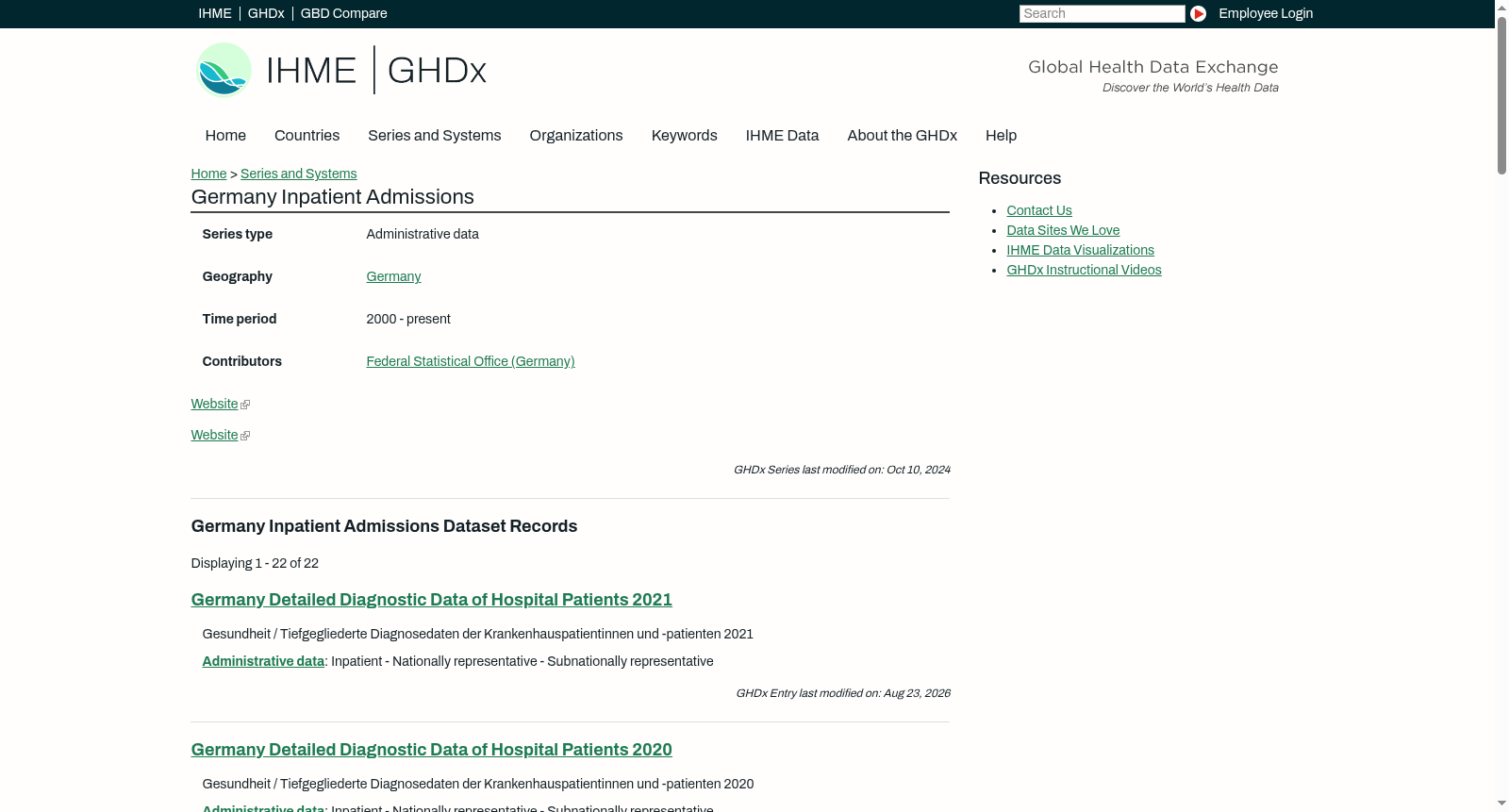
Task: Click the 'GHDx Series last modified on: Oct 10, 2024' text
Action: [841, 470]
